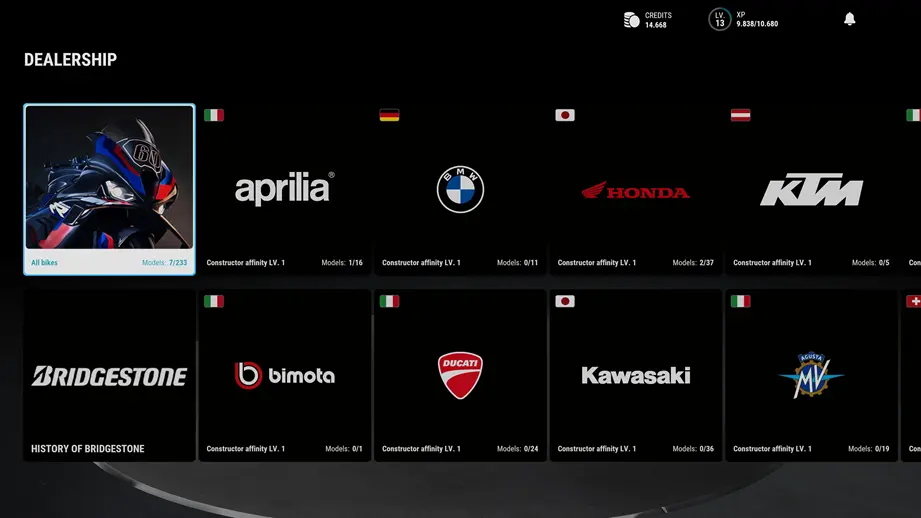Click KTM 'Constructor affinity LV. 1' text
This screenshot has height=518, width=921.
(772, 263)
